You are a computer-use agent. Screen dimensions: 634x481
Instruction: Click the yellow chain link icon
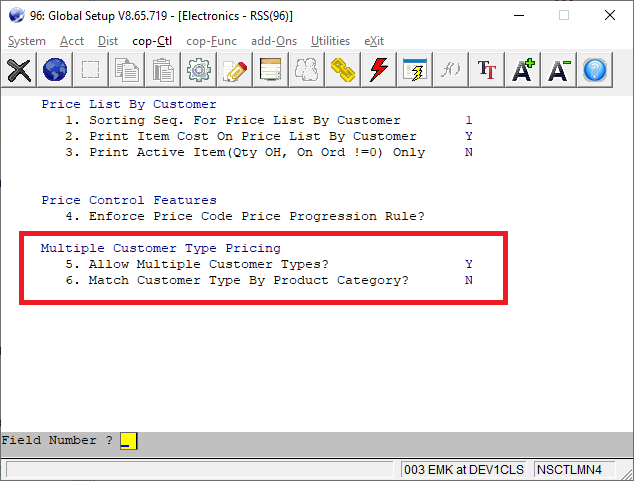[x=342, y=70]
